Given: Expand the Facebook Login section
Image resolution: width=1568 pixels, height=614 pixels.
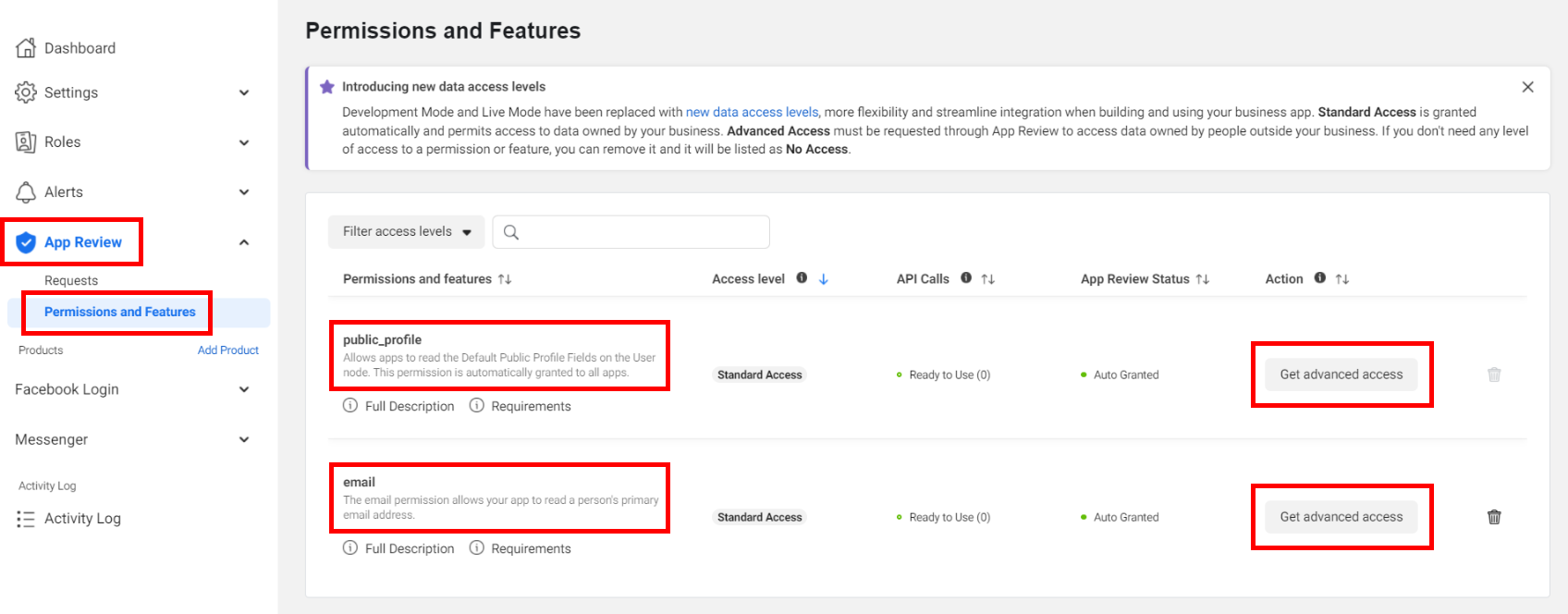Looking at the screenshot, I should click(x=244, y=389).
